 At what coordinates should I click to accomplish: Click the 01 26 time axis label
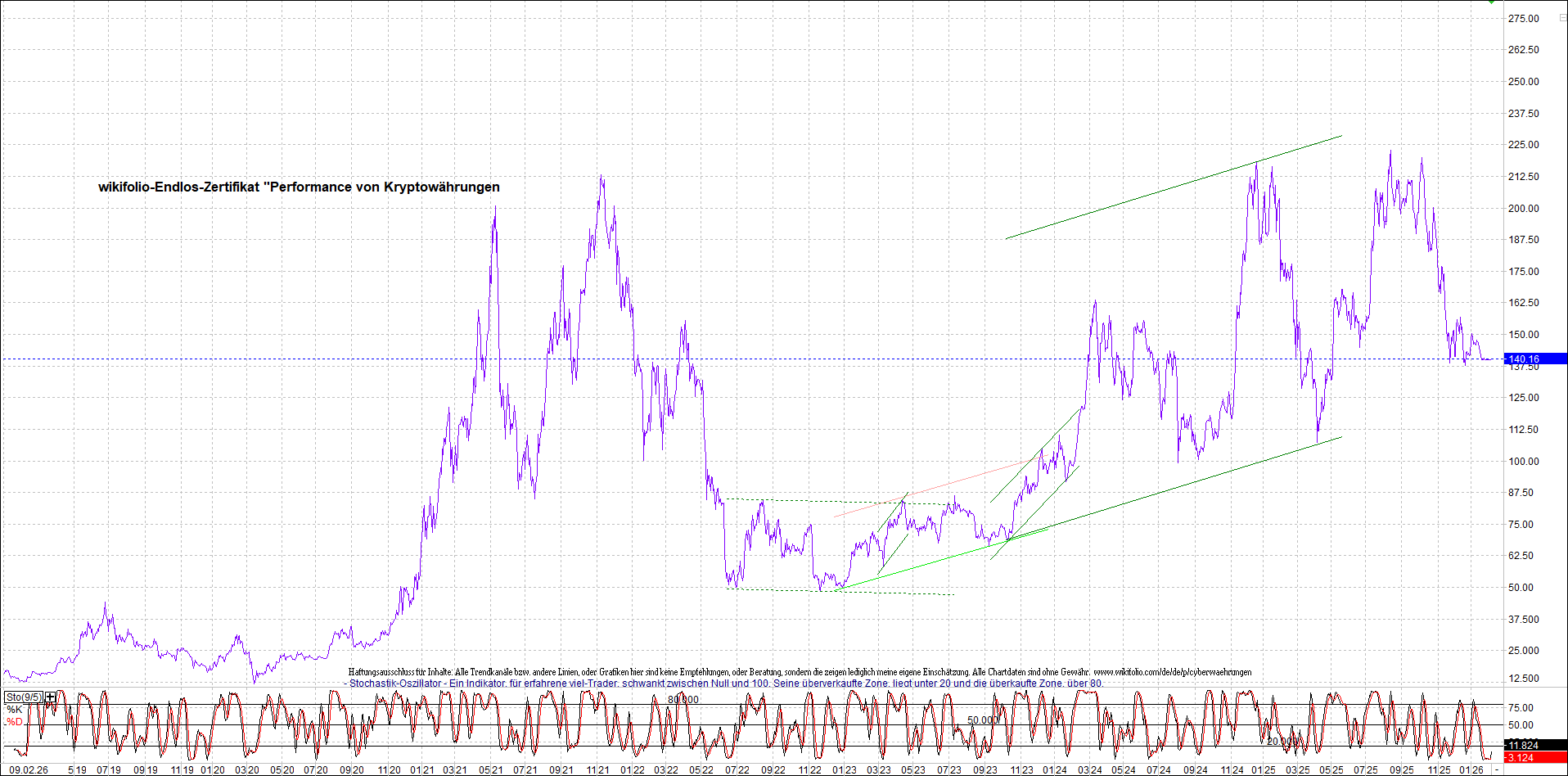point(1471,769)
